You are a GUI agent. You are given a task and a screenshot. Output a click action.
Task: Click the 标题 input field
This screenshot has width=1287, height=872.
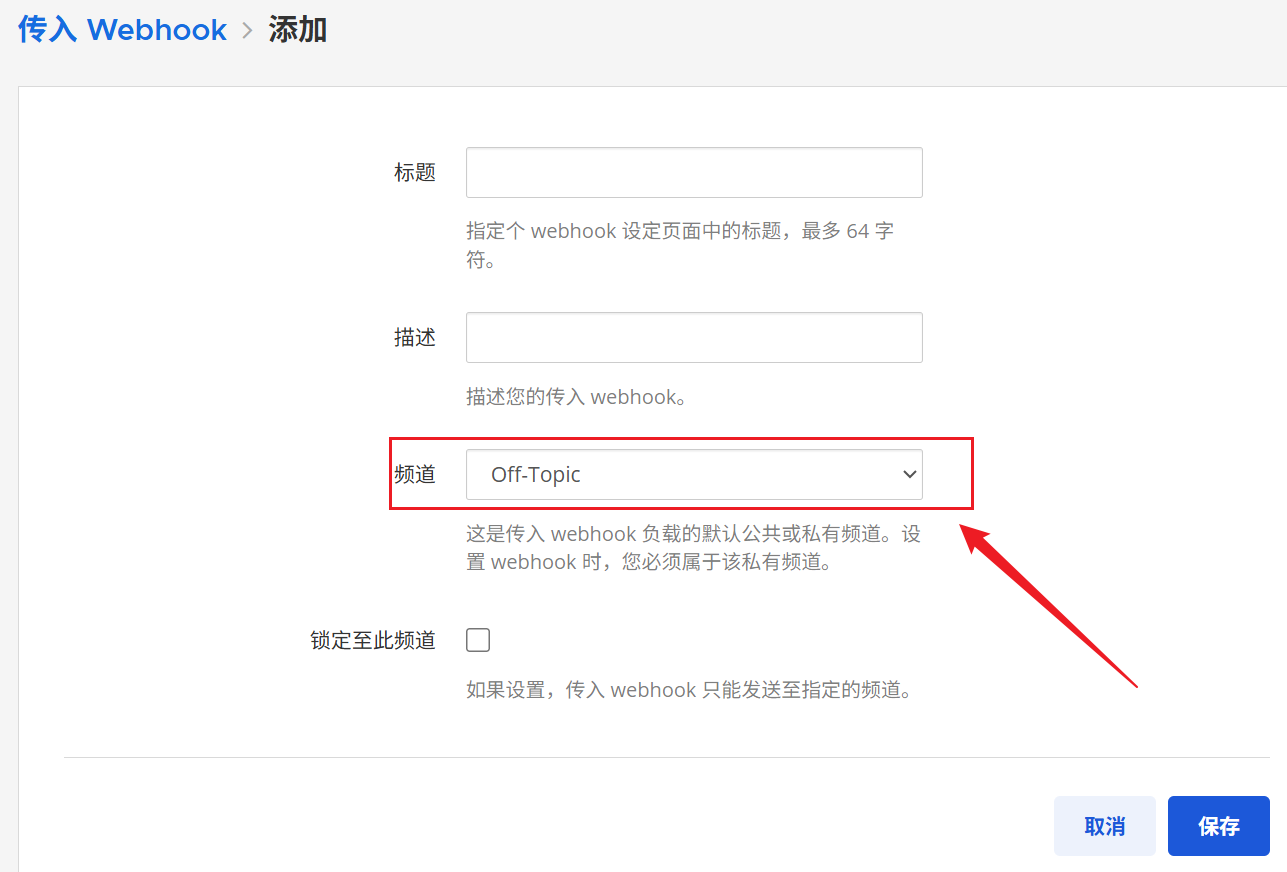coord(694,173)
